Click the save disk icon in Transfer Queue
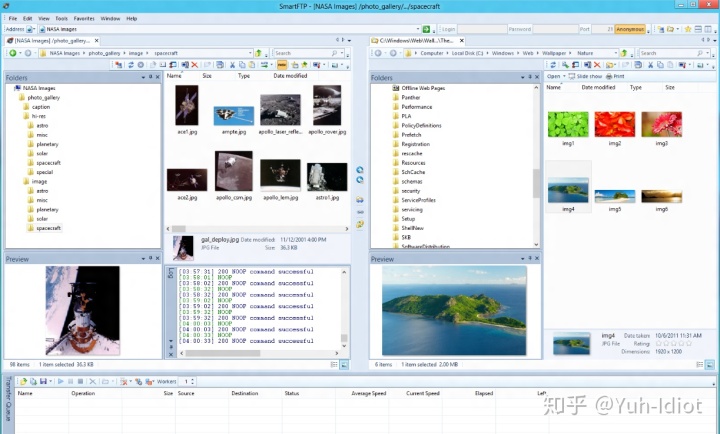 pos(43,381)
